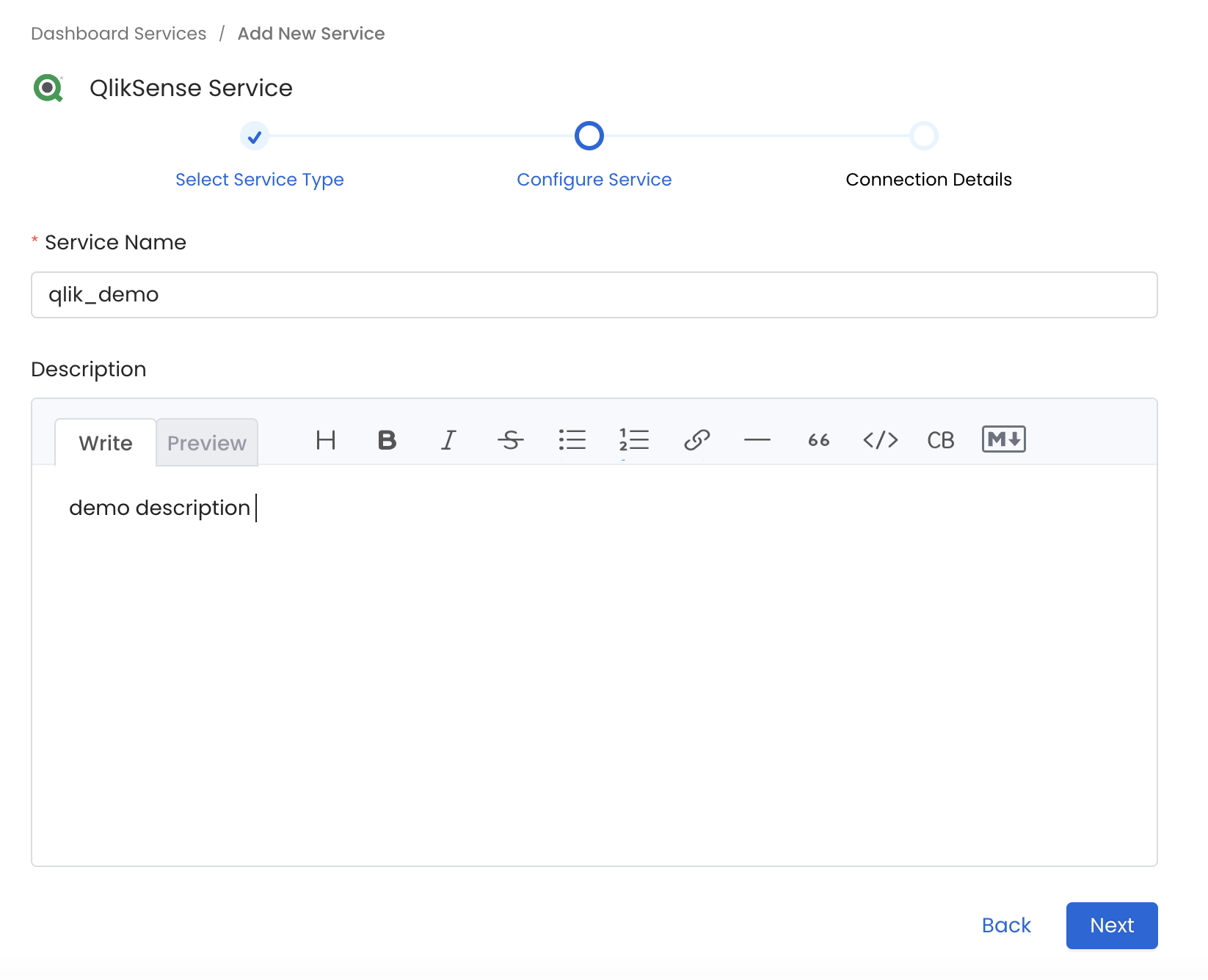Insert a hyperlink via link icon
Image resolution: width=1208 pixels, height=980 pixels.
696,440
